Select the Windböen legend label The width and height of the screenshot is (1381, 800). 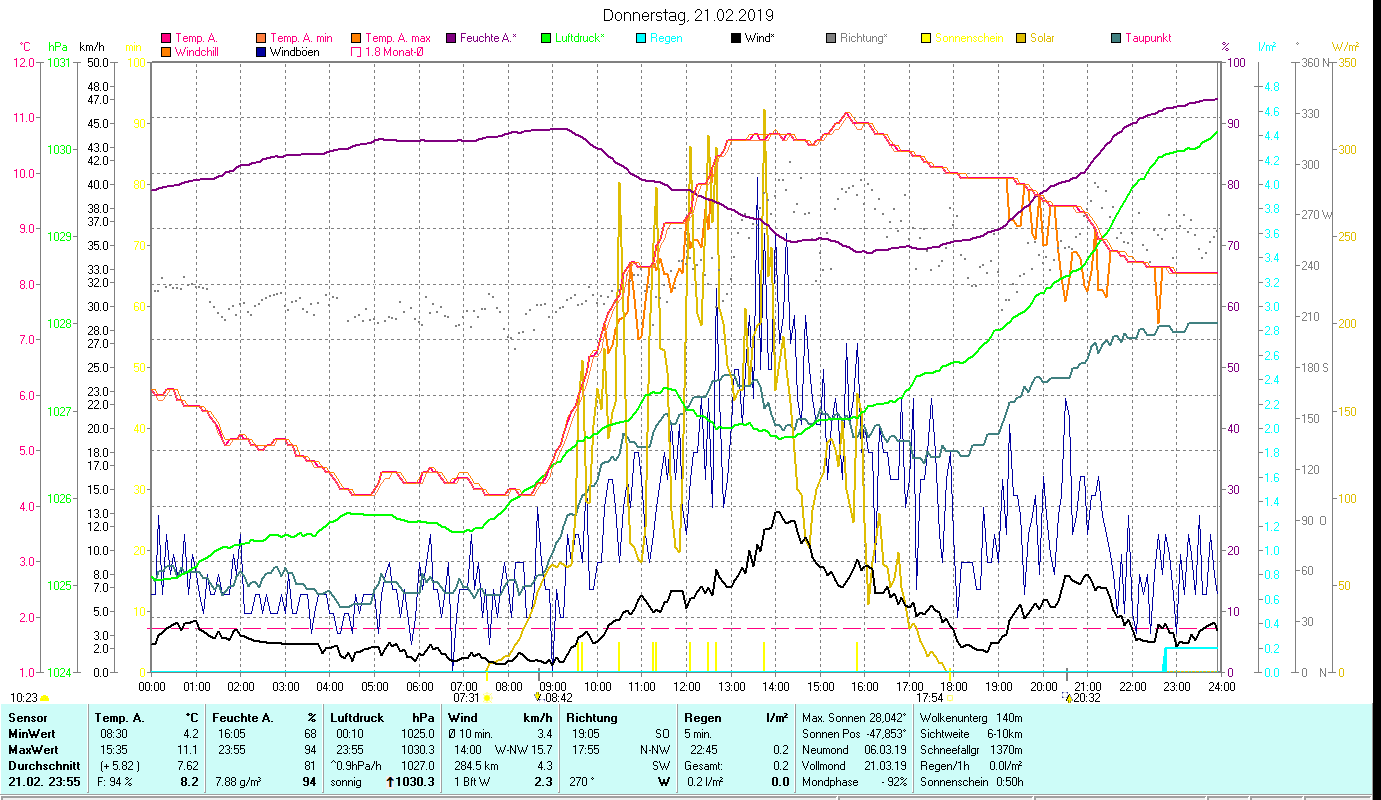coord(295,52)
